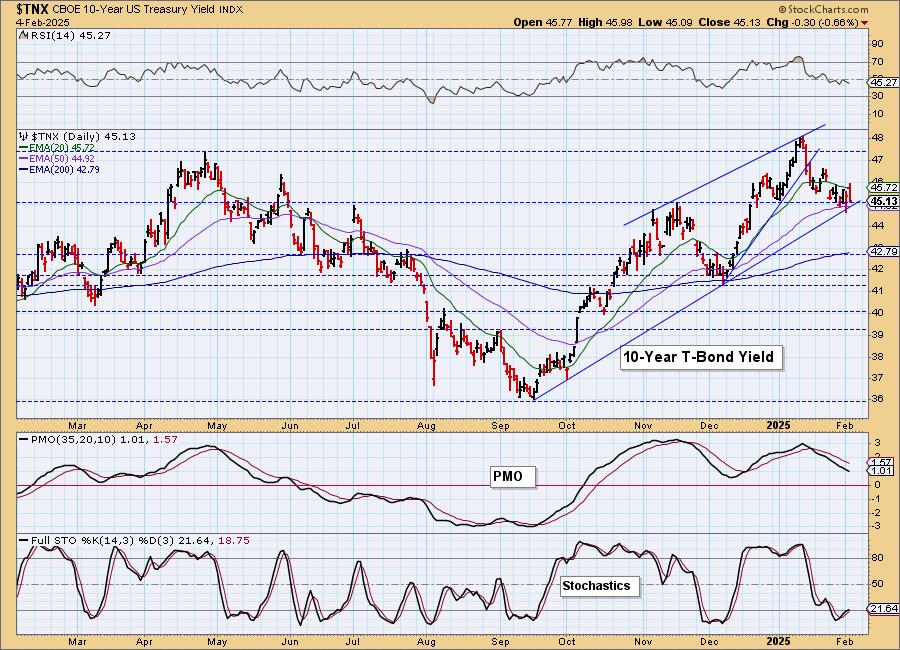
Task: Click the 45.27 tag on RSI axis
Action: coord(883,83)
